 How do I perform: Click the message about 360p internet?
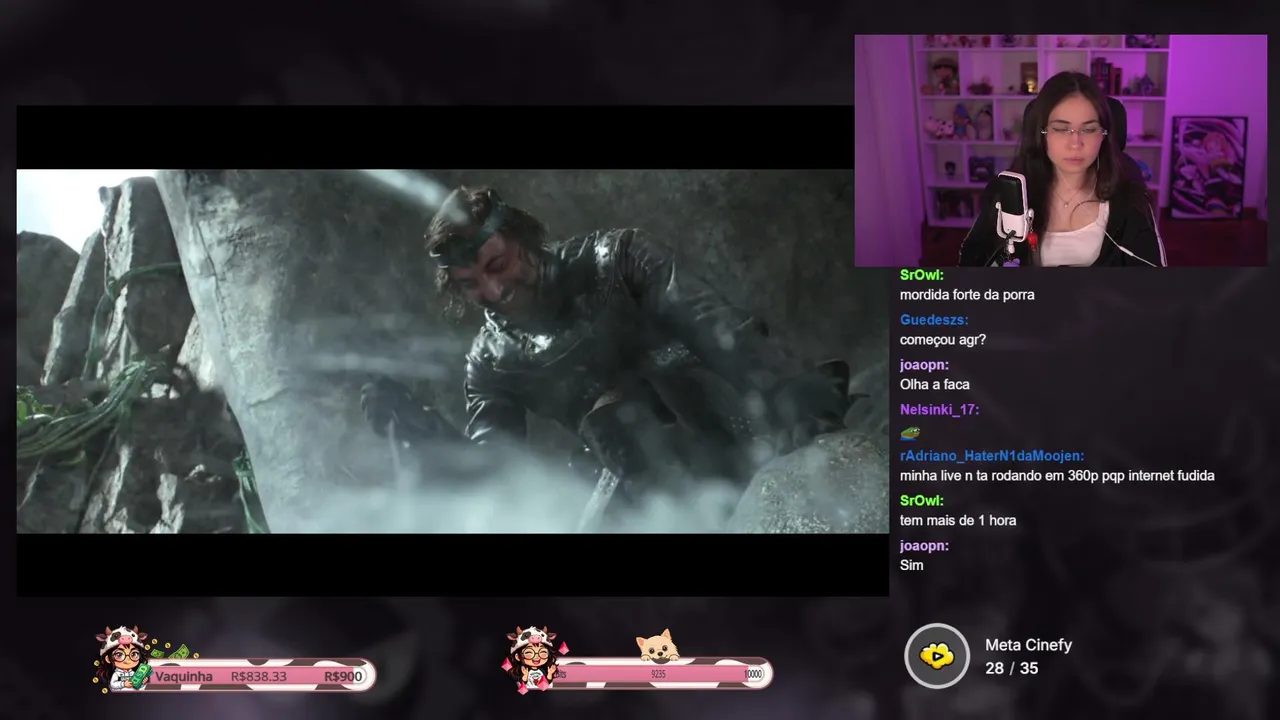click(1057, 476)
